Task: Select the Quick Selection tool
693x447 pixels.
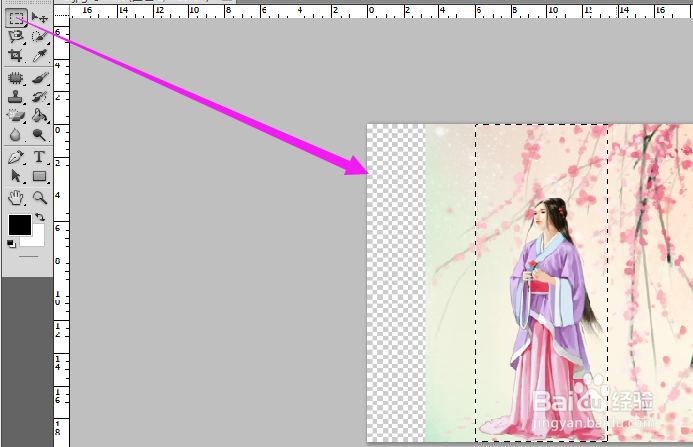Action: pos(40,36)
